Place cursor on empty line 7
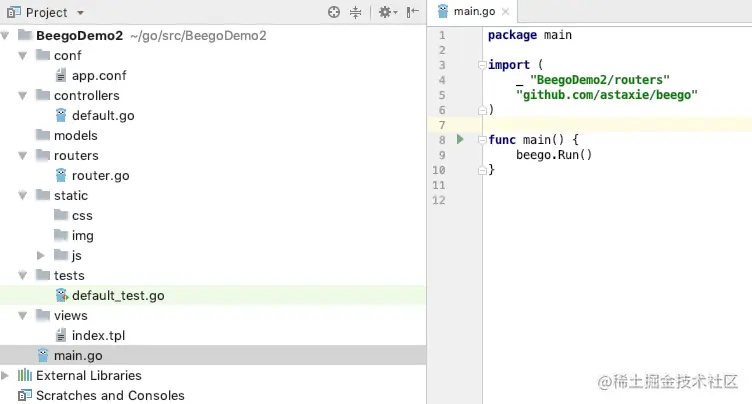752x404 pixels. (x=617, y=125)
